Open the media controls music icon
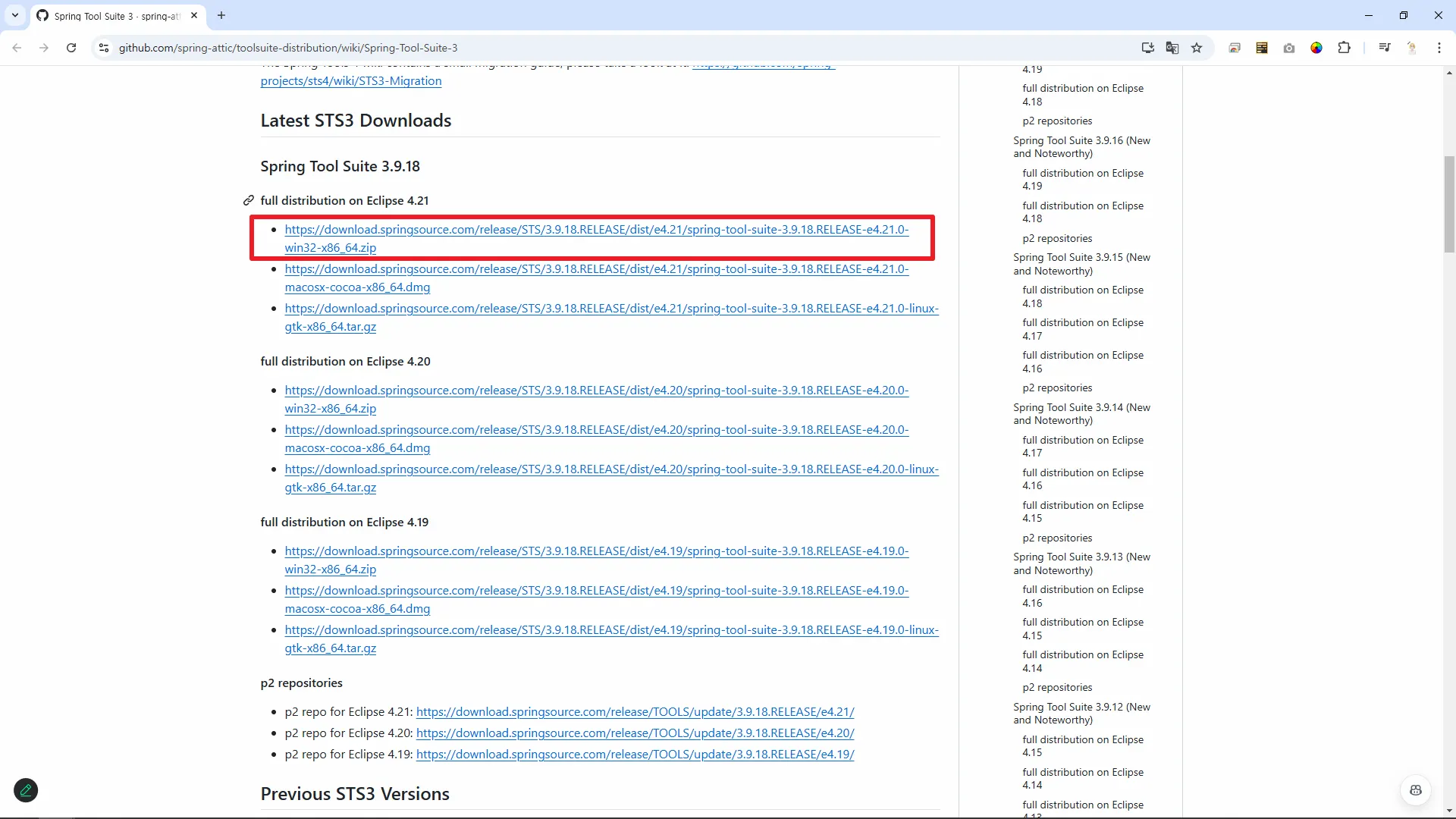 tap(1385, 48)
